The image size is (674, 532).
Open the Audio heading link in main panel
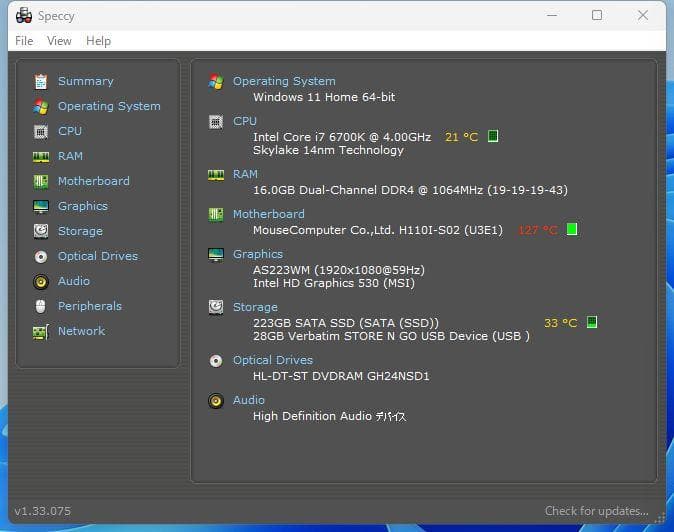coord(248,400)
